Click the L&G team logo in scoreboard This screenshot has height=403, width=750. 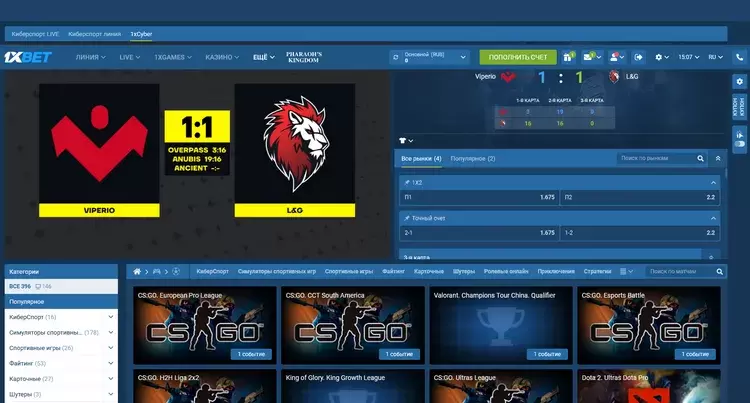[x=614, y=76]
